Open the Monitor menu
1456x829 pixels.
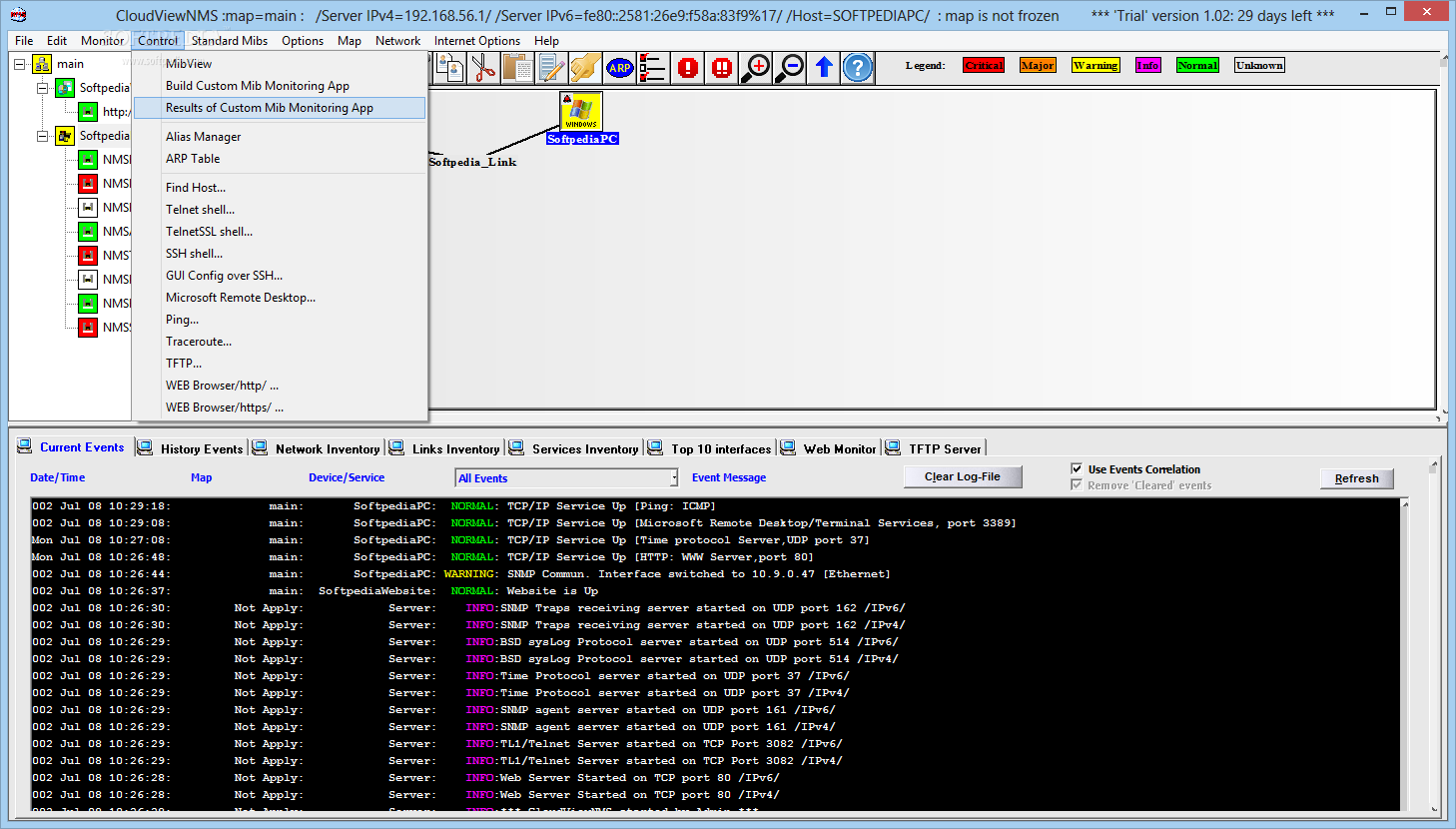click(x=103, y=41)
